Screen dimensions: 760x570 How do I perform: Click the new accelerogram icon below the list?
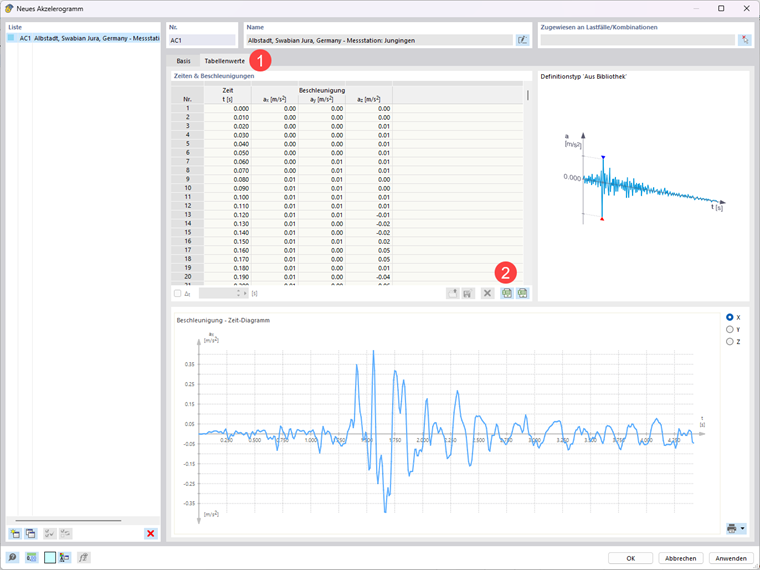coord(15,534)
